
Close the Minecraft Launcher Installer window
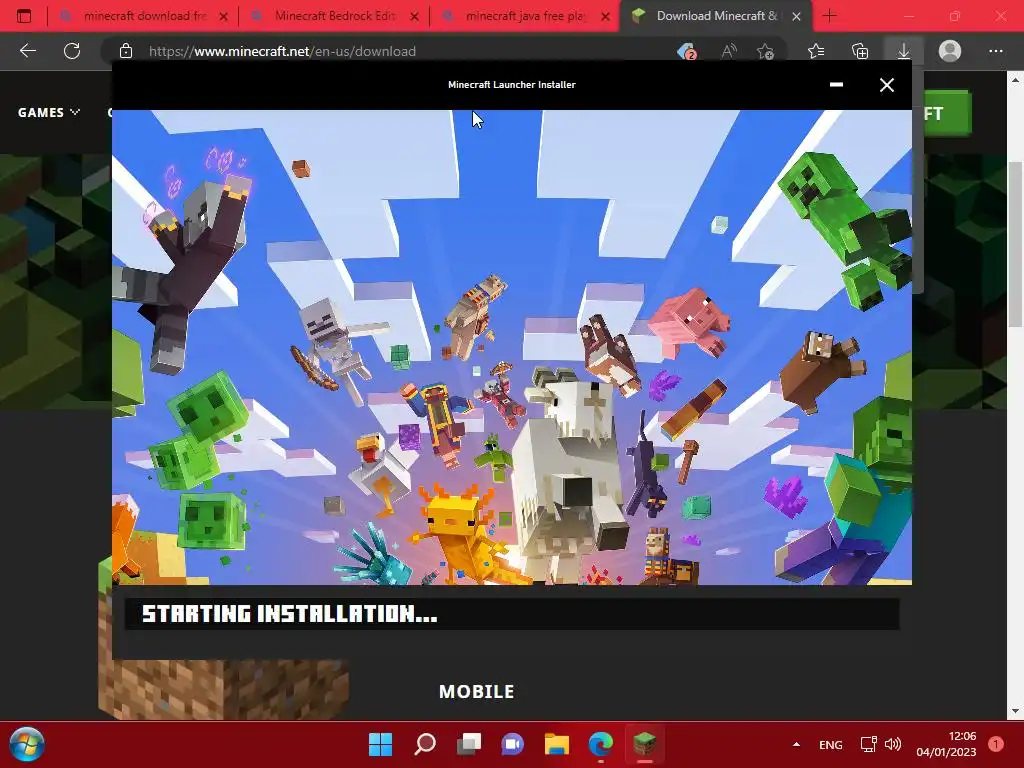(x=886, y=85)
